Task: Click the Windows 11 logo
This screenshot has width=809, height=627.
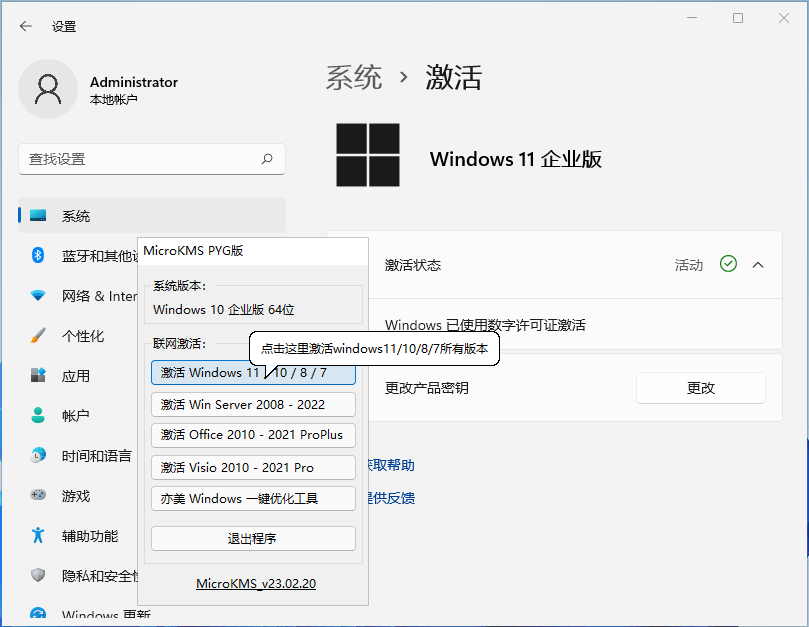Action: [x=368, y=155]
